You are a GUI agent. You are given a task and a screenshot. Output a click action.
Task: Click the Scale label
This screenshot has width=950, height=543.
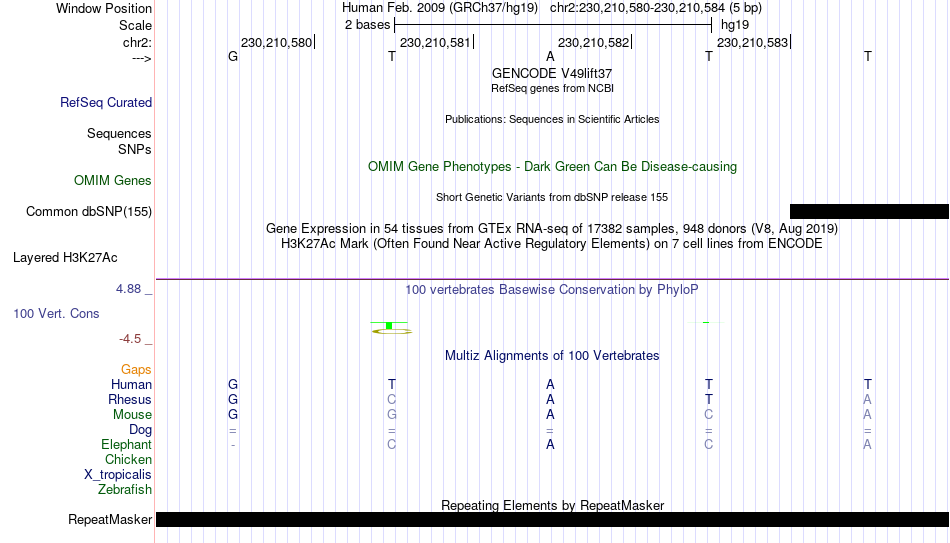coord(135,25)
